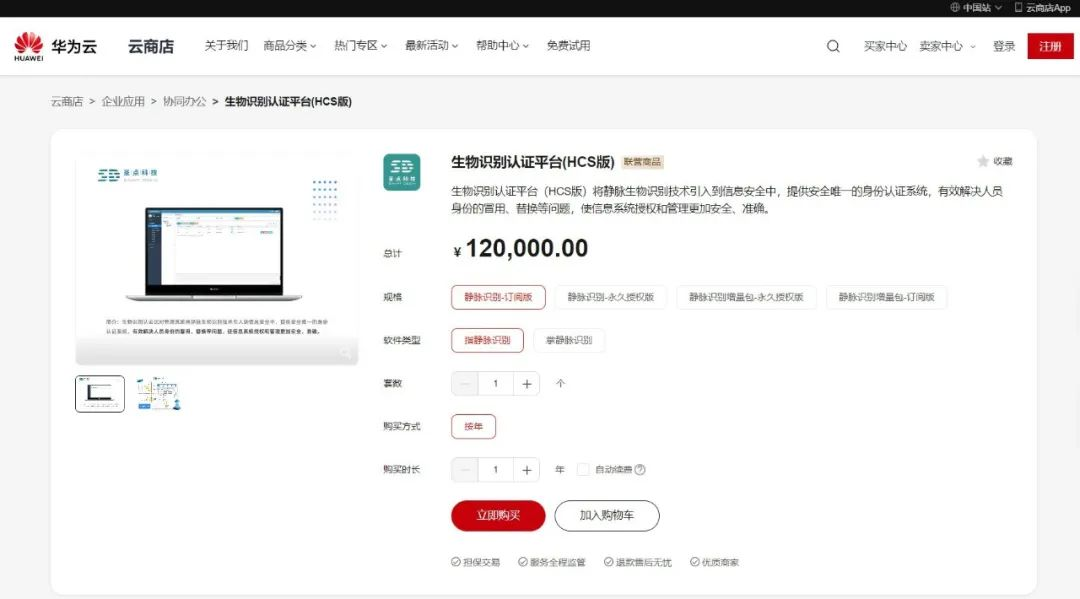Image resolution: width=1080 pixels, height=599 pixels.
Task: Click 协同办公 breadcrumb link
Action: 185,101
